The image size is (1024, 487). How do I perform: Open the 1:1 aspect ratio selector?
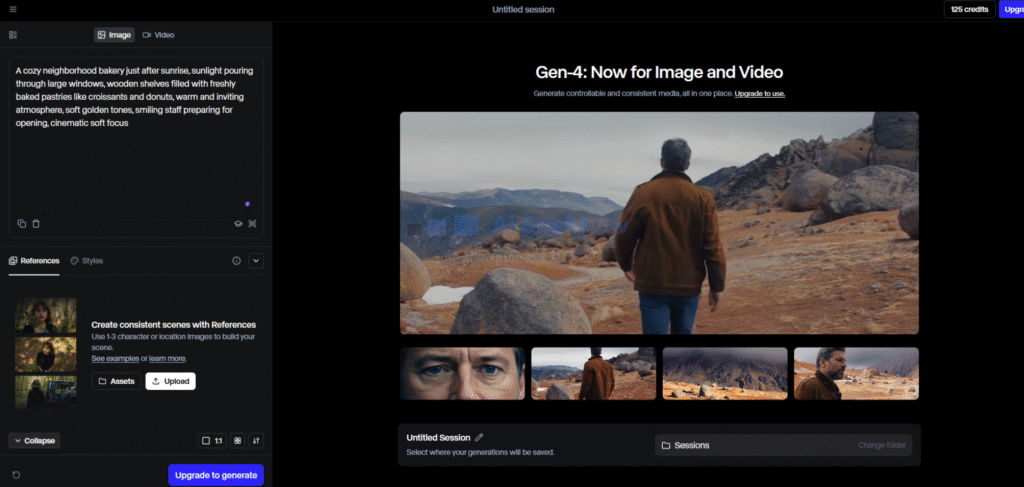(x=212, y=441)
